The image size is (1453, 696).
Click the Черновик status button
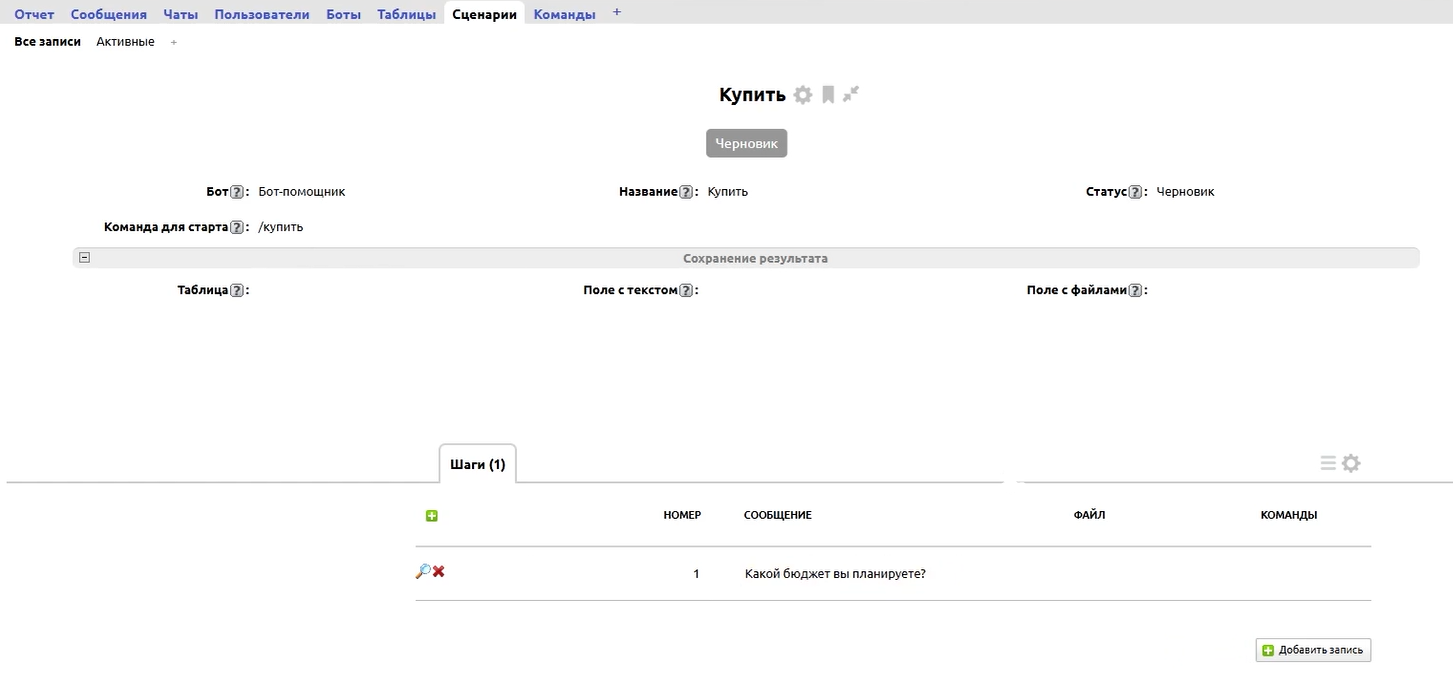pyautogui.click(x=747, y=143)
